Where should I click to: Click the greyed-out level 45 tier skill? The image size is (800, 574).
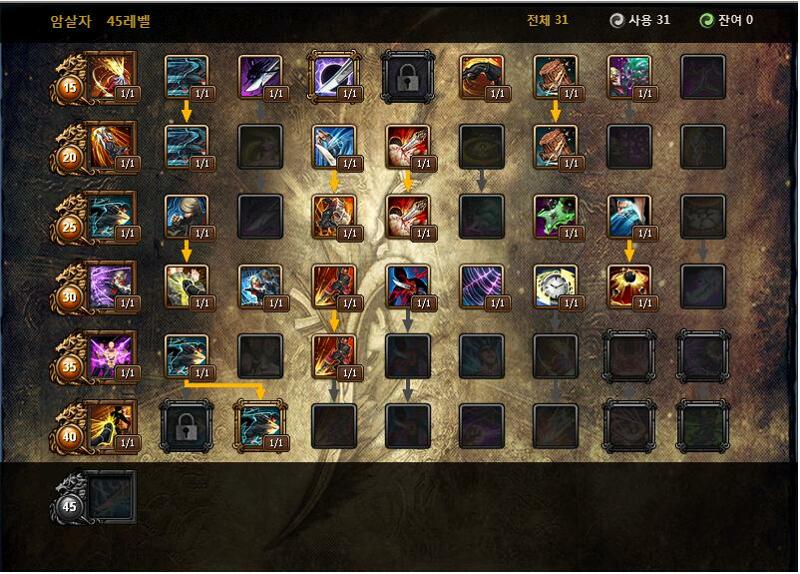click(112, 497)
